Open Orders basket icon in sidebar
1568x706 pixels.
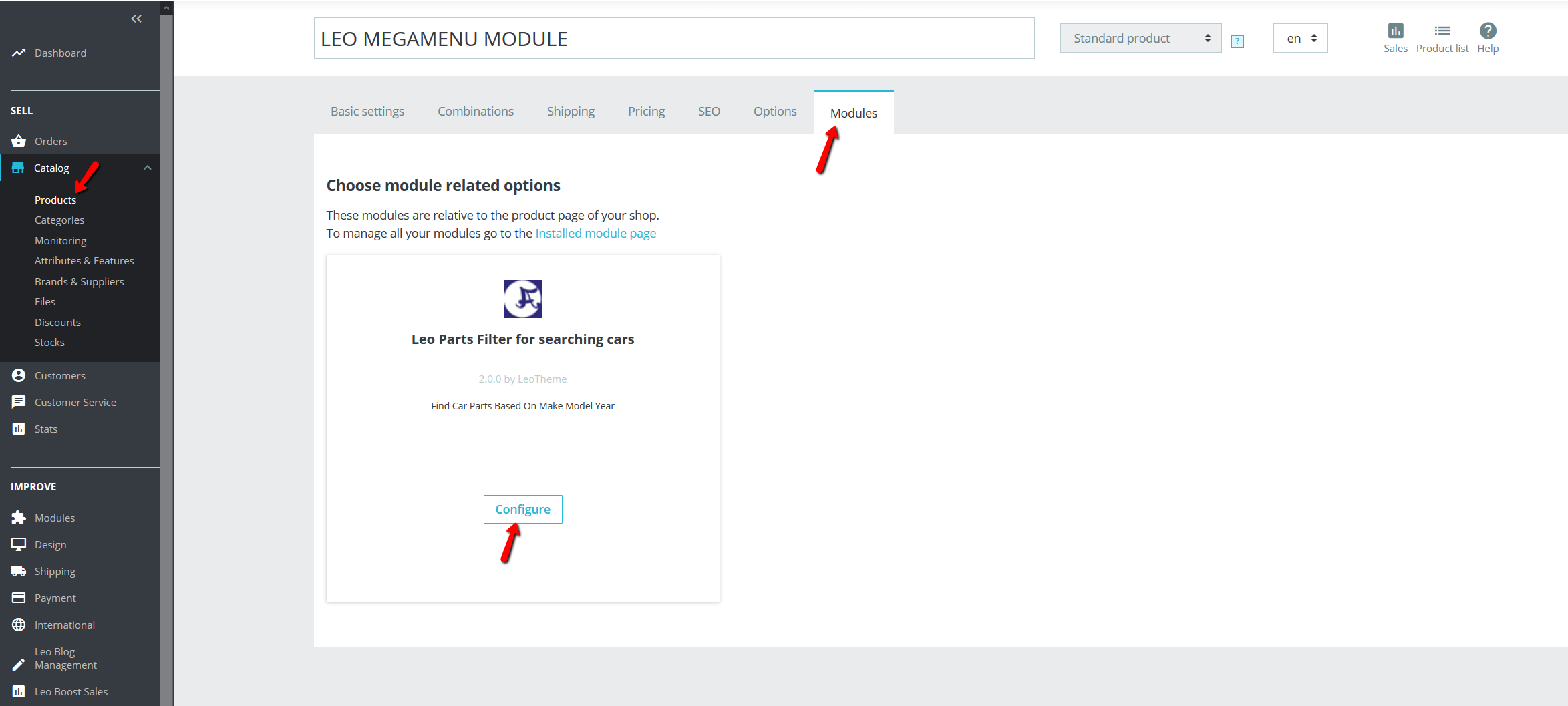click(19, 141)
